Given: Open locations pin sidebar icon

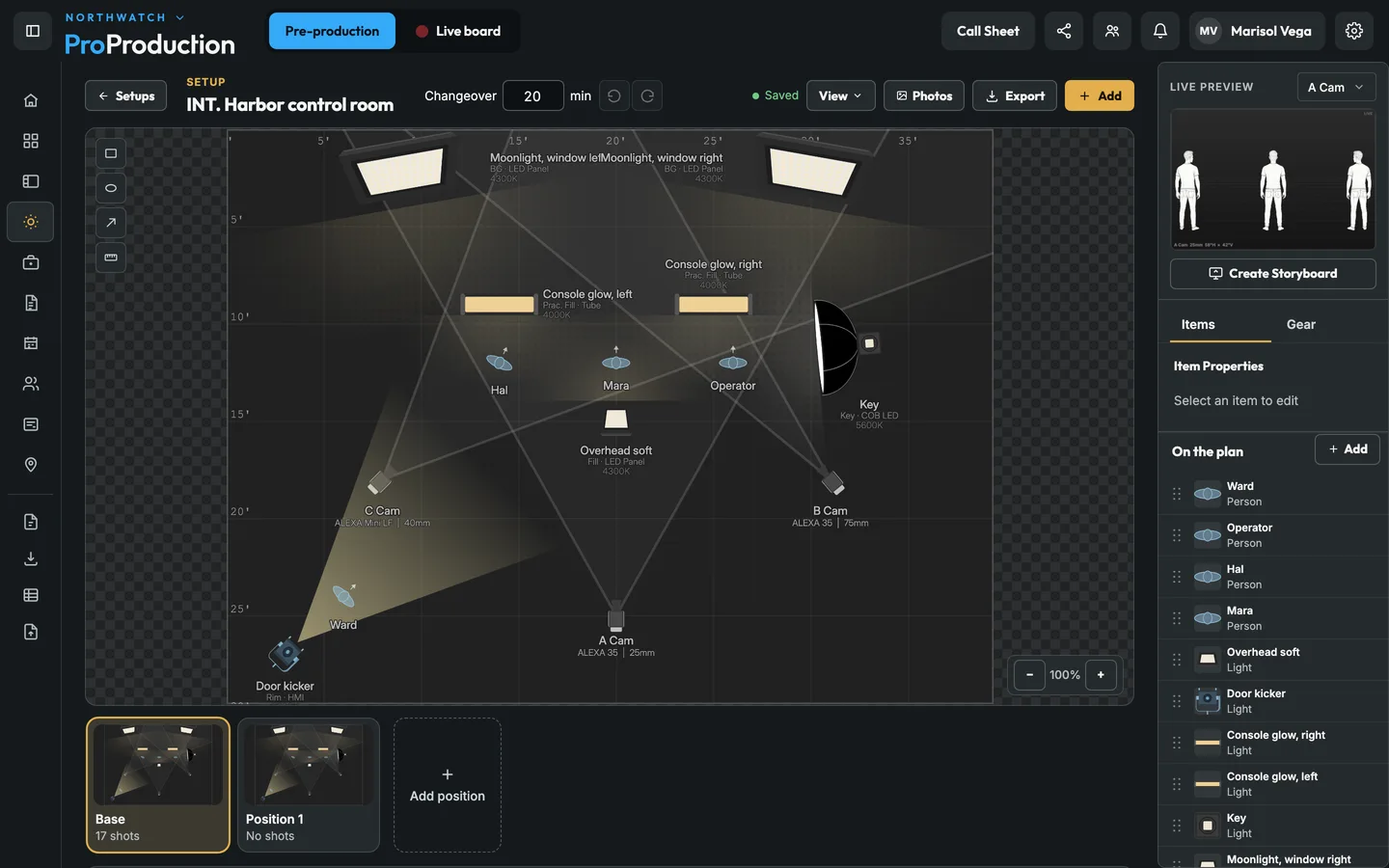Looking at the screenshot, I should pos(31,465).
